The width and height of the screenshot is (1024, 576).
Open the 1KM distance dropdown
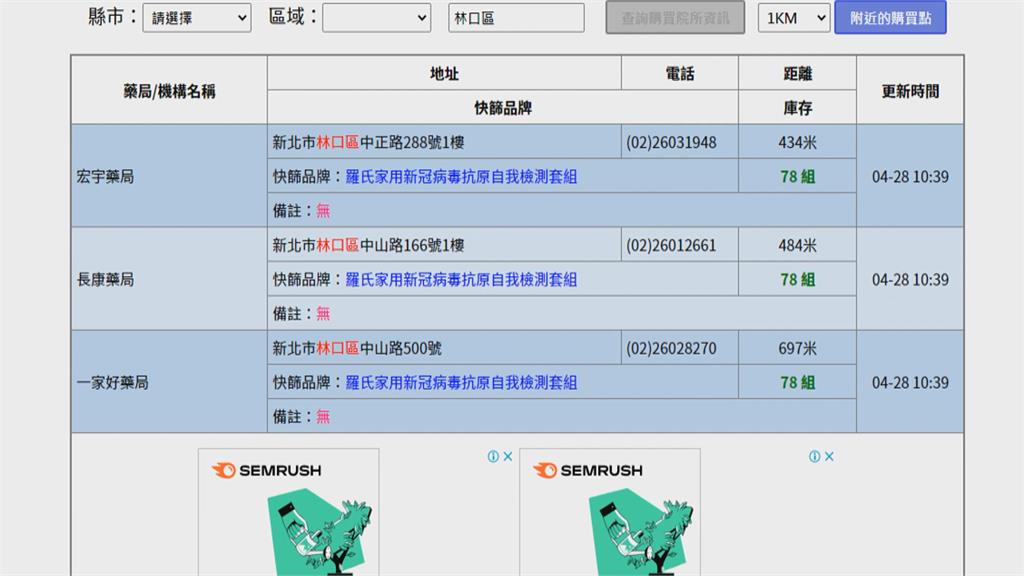pos(793,18)
